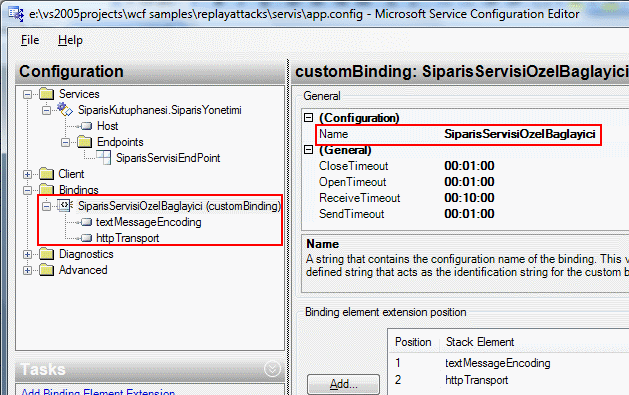
Task: Click the Services folder icon
Action: 47,94
